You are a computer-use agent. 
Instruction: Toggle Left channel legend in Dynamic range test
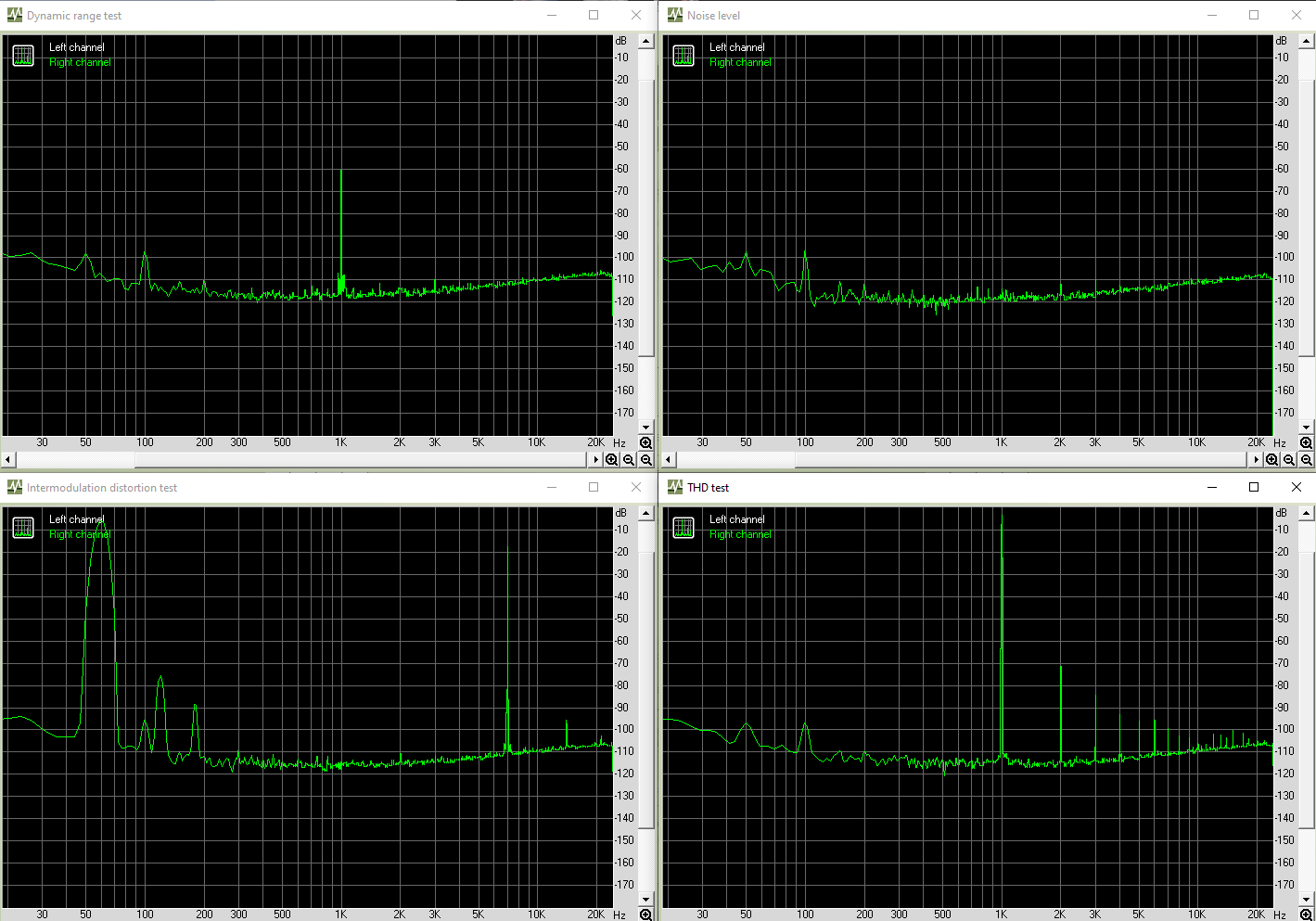click(76, 47)
